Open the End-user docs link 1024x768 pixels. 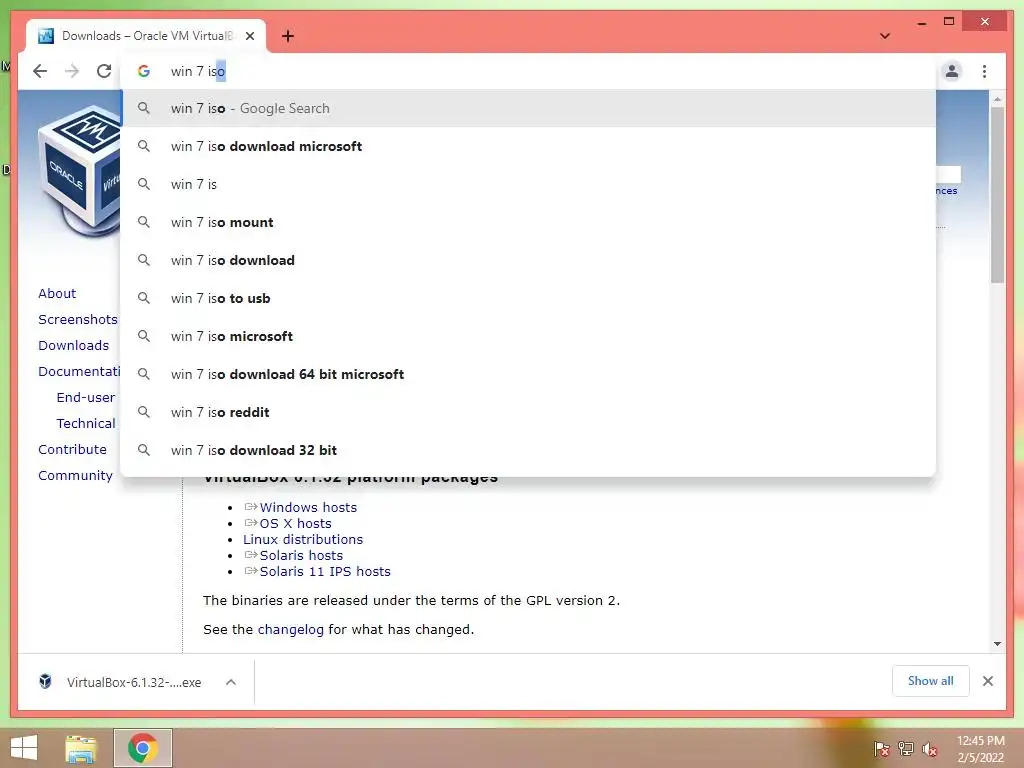click(86, 397)
